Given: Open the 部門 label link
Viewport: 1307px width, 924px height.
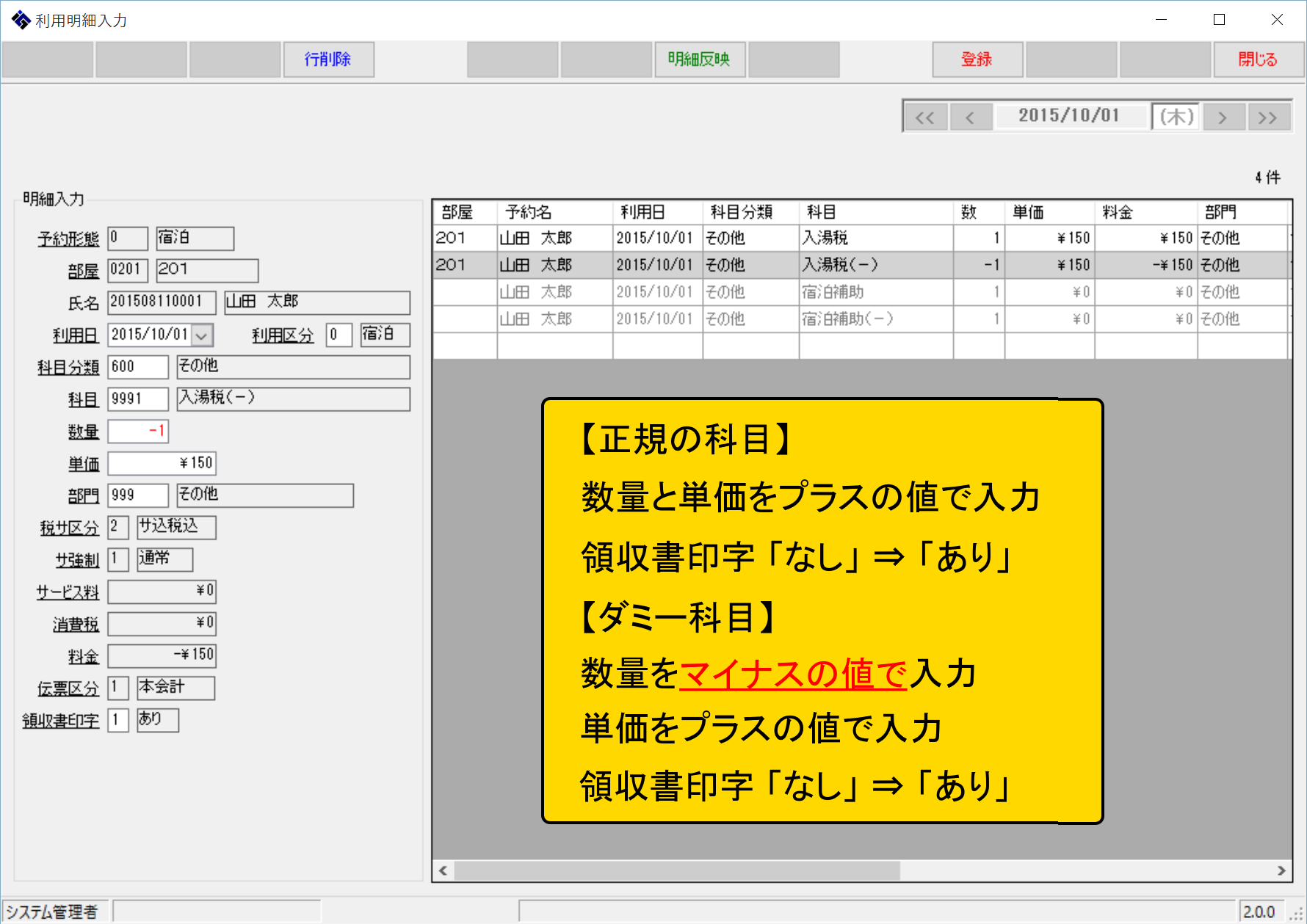Looking at the screenshot, I should pyautogui.click(x=84, y=496).
